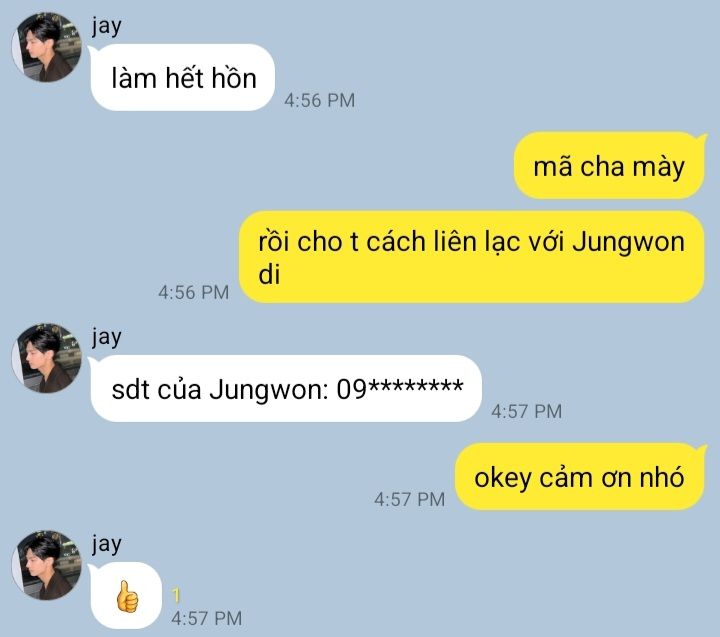Image resolution: width=720 pixels, height=637 pixels.
Task: Select the "làm hết hồn" message bubble
Action: point(183,77)
